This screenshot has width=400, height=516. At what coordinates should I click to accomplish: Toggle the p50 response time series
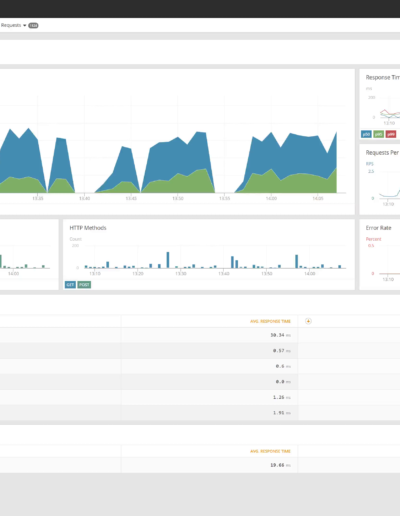click(366, 134)
